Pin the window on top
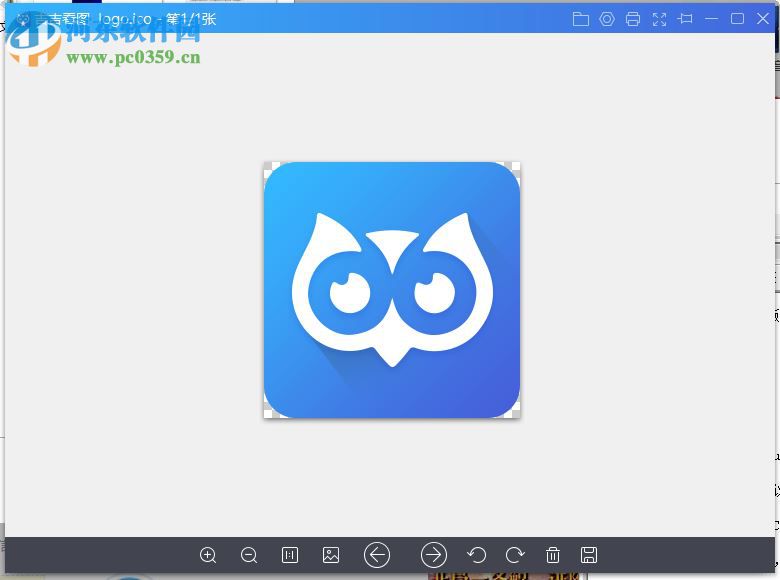 685,19
